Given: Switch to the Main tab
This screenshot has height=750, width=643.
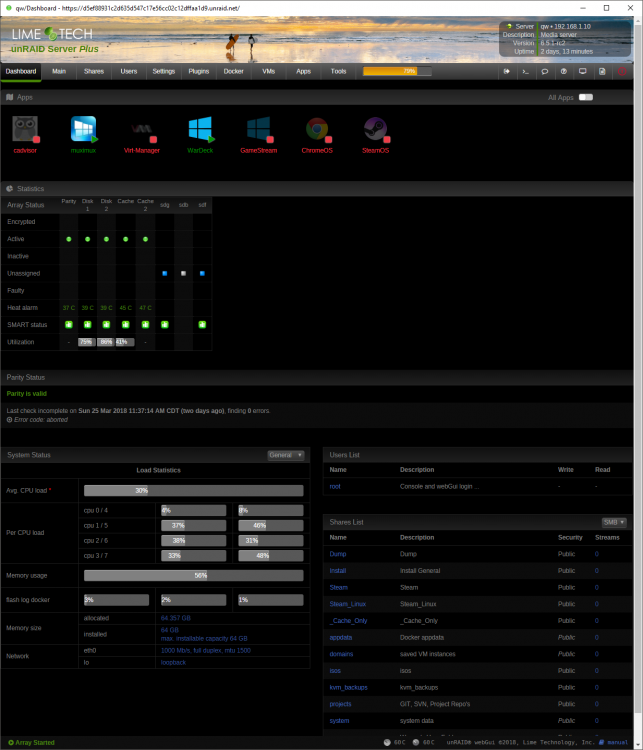Looking at the screenshot, I should (x=59, y=71).
